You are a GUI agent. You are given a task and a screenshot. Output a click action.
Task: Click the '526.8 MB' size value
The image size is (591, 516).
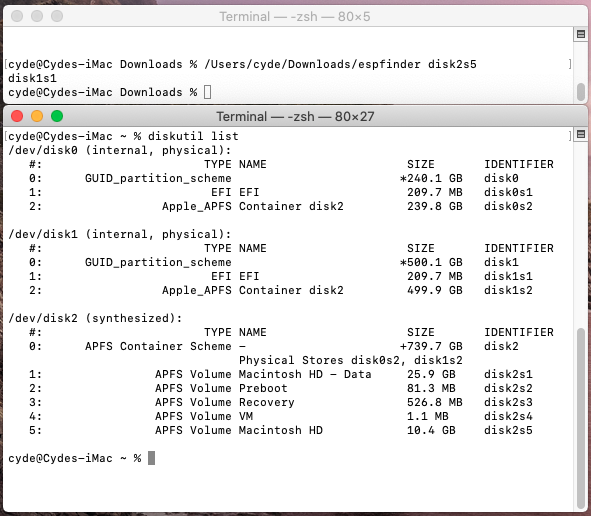[x=435, y=402]
